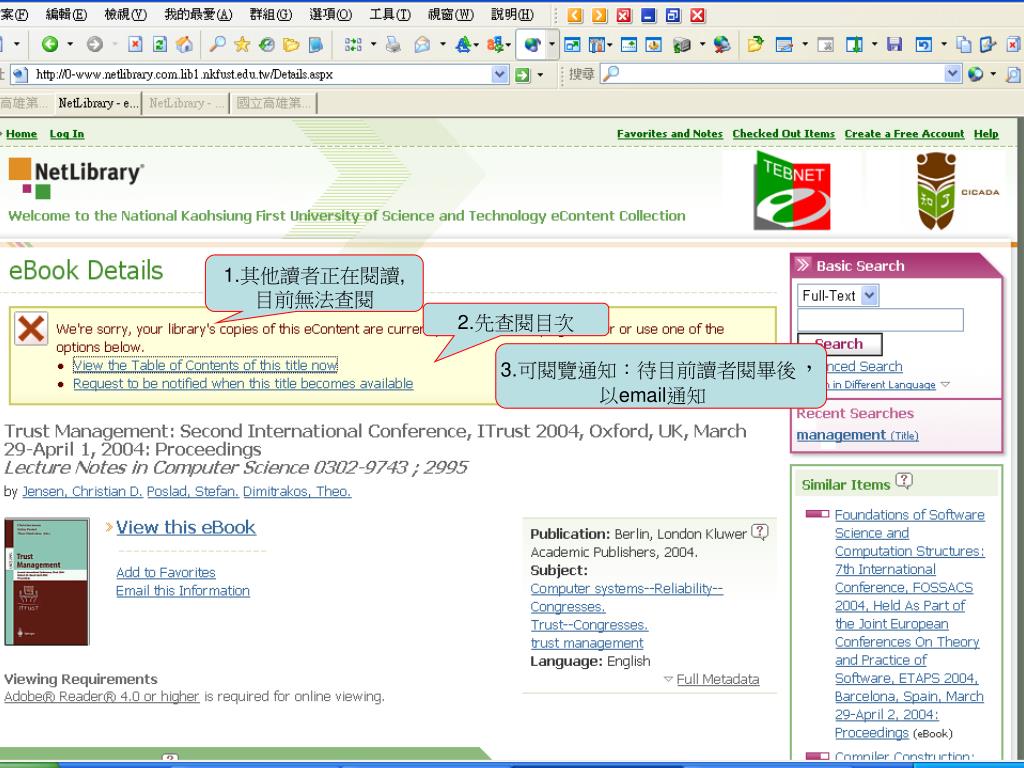1024x768 pixels.
Task: Click the green Go arrow beside address bar
Action: pyautogui.click(x=522, y=74)
